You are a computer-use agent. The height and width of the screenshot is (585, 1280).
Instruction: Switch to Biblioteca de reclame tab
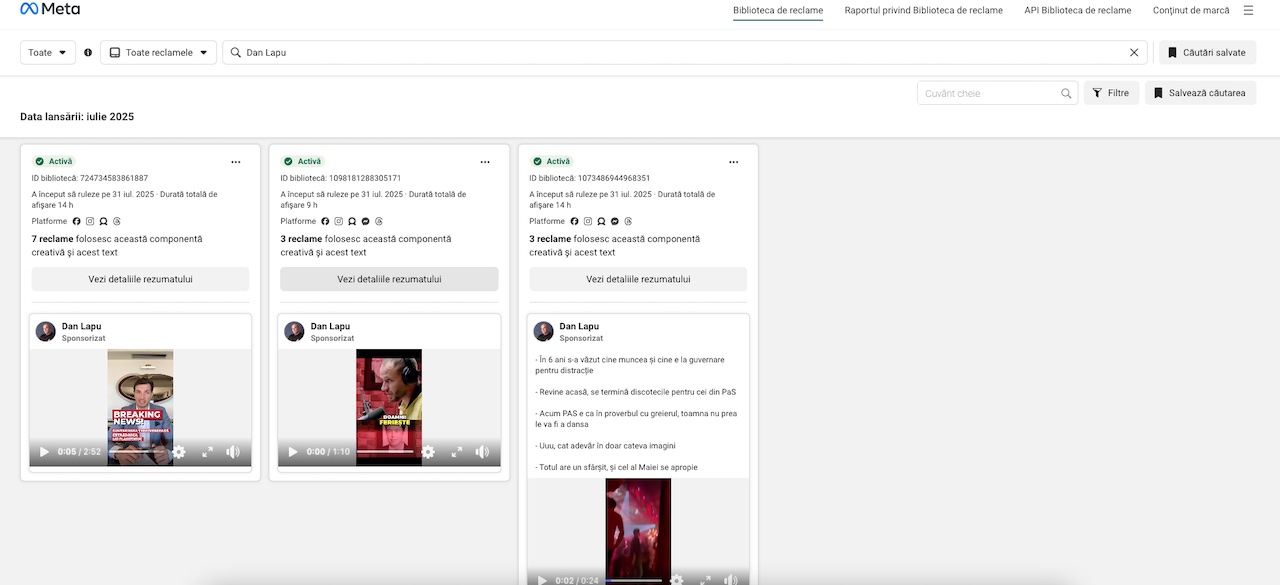click(x=778, y=10)
